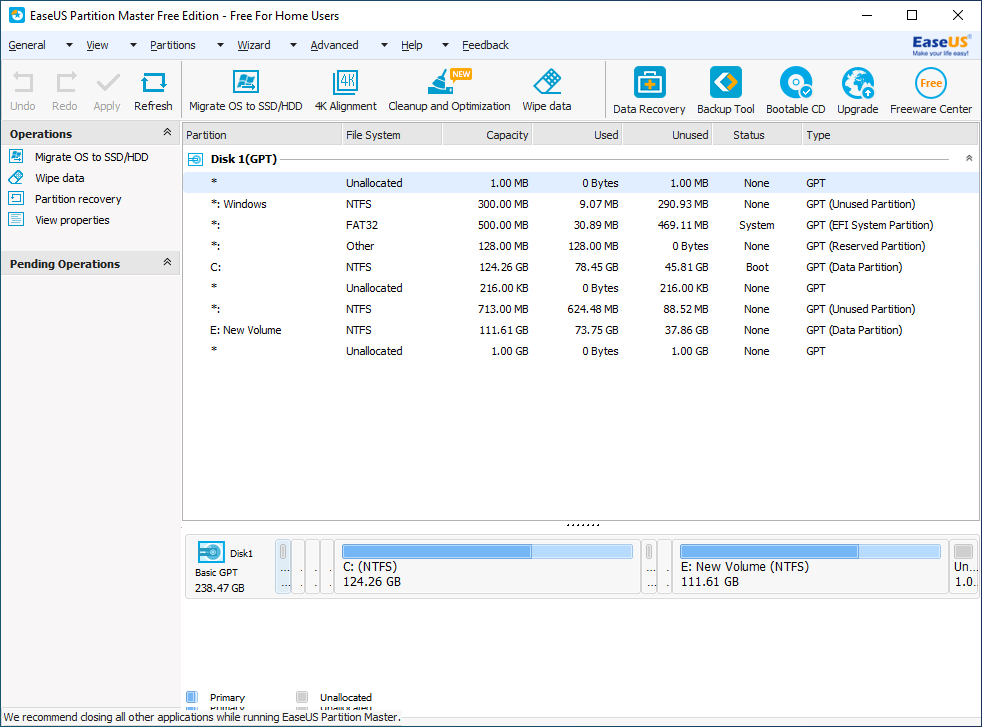The height and width of the screenshot is (727, 982).
Task: Open the Data Recovery tool
Action: coord(649,84)
